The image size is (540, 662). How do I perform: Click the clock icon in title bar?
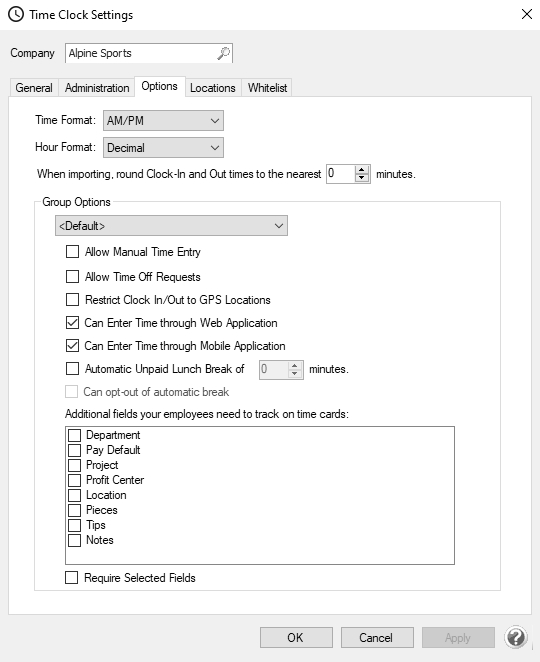pyautogui.click(x=16, y=14)
